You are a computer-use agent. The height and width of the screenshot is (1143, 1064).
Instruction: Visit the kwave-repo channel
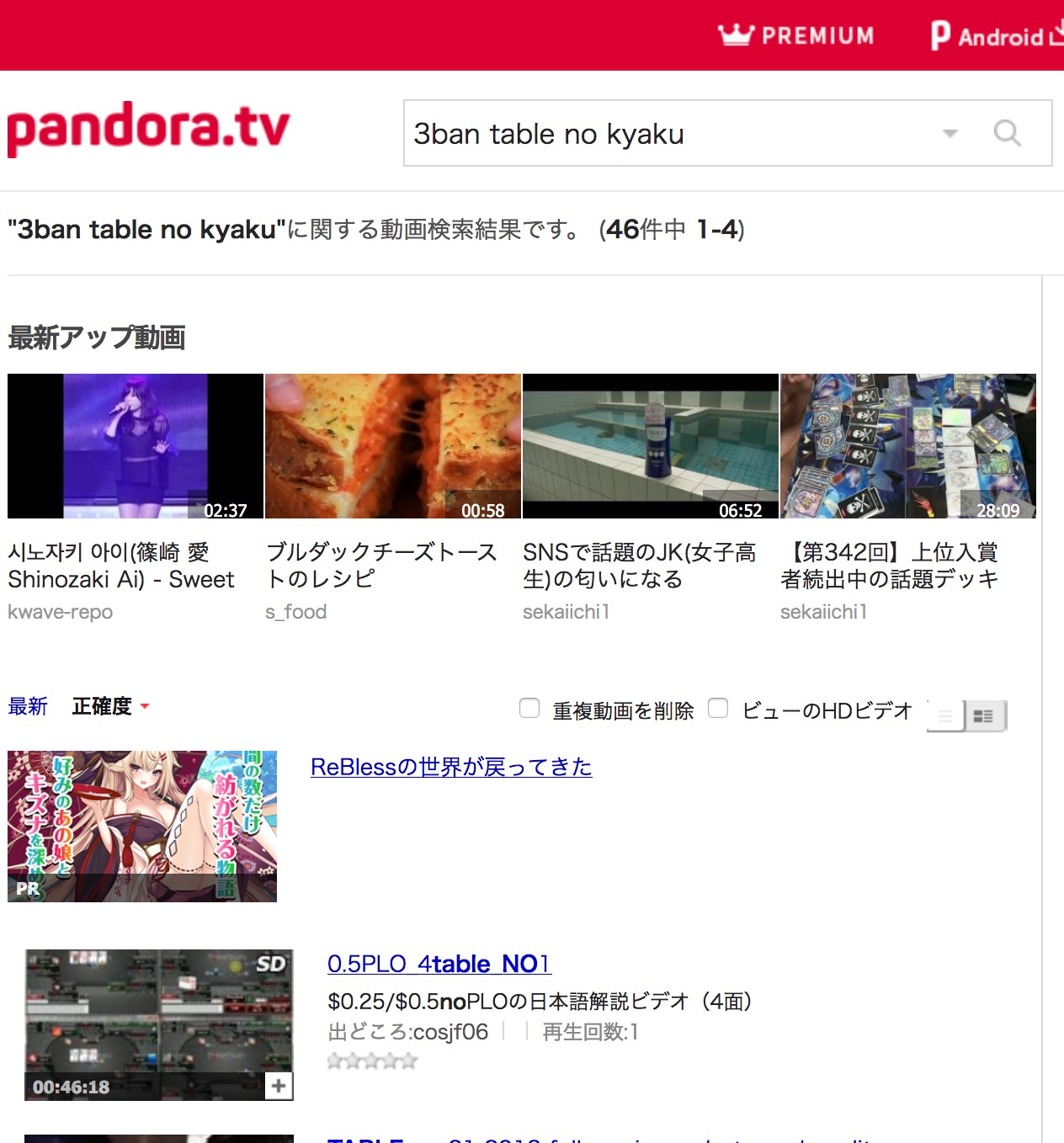[x=60, y=612]
